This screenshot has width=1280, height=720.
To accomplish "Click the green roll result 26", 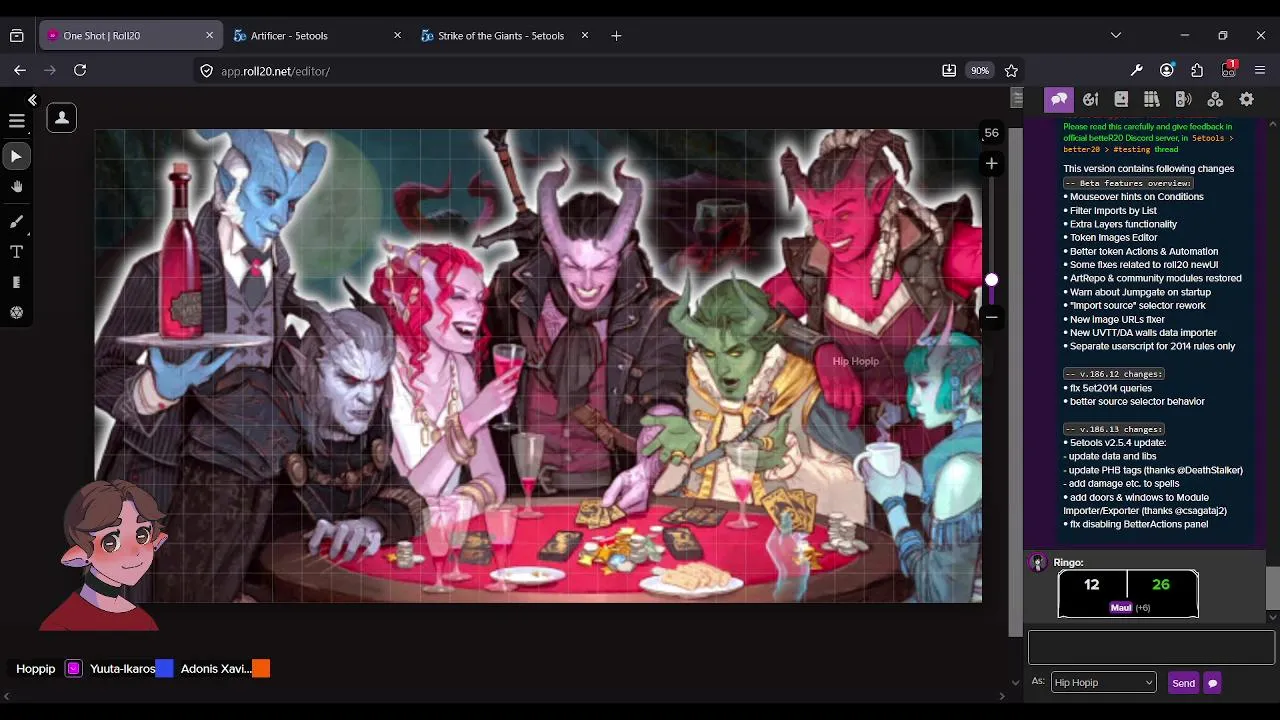I will pos(1160,585).
